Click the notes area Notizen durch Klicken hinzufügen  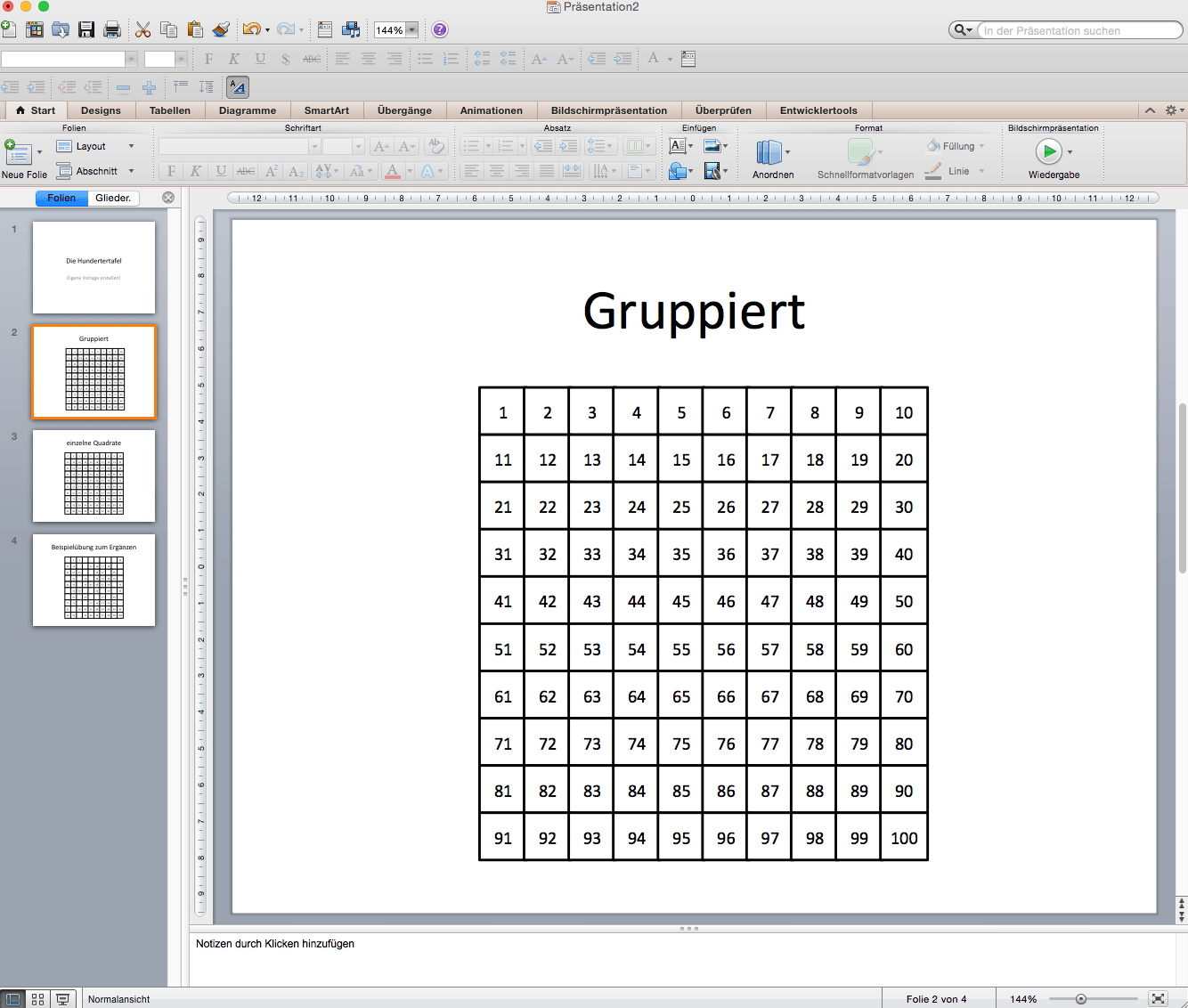pyautogui.click(x=275, y=944)
